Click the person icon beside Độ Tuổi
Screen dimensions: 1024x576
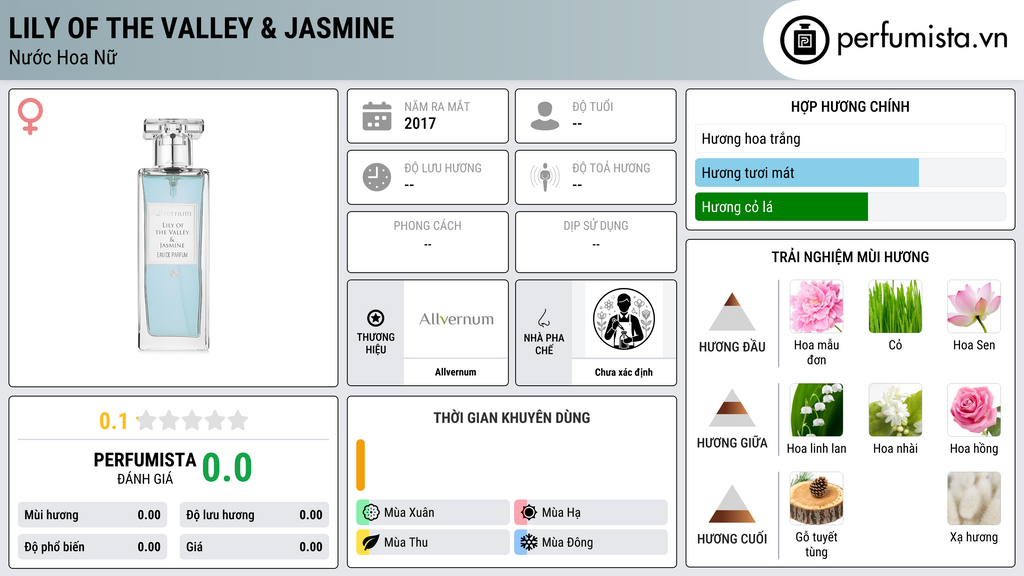tap(545, 116)
